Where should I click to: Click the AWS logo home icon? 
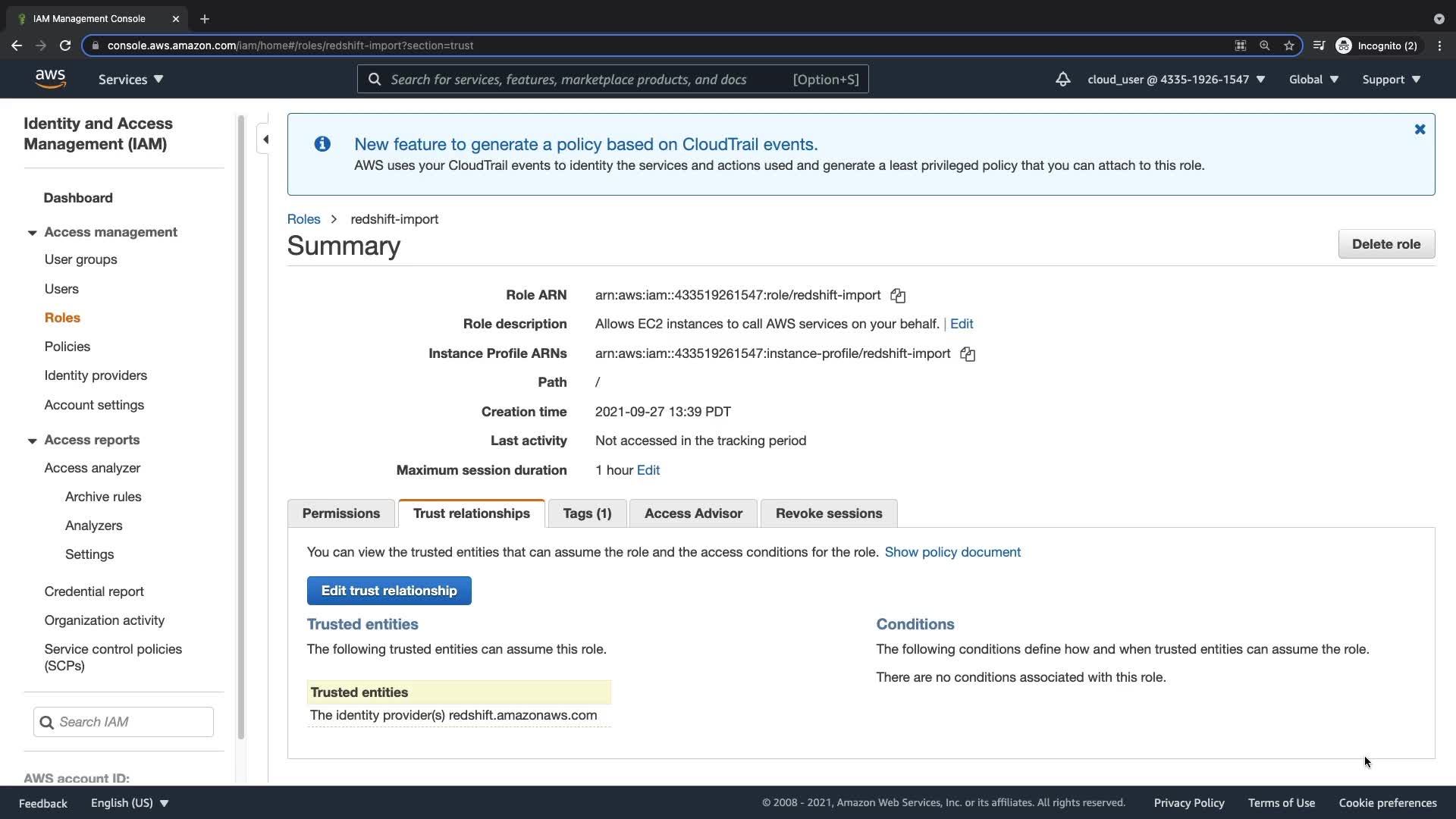point(50,79)
